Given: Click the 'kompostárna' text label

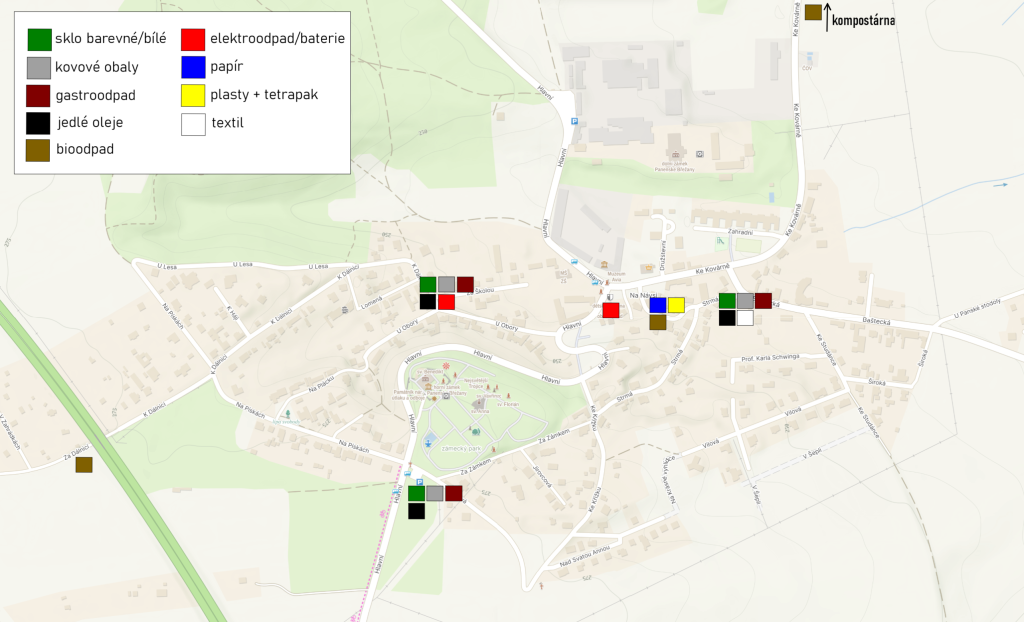Looking at the screenshot, I should [x=864, y=20].
